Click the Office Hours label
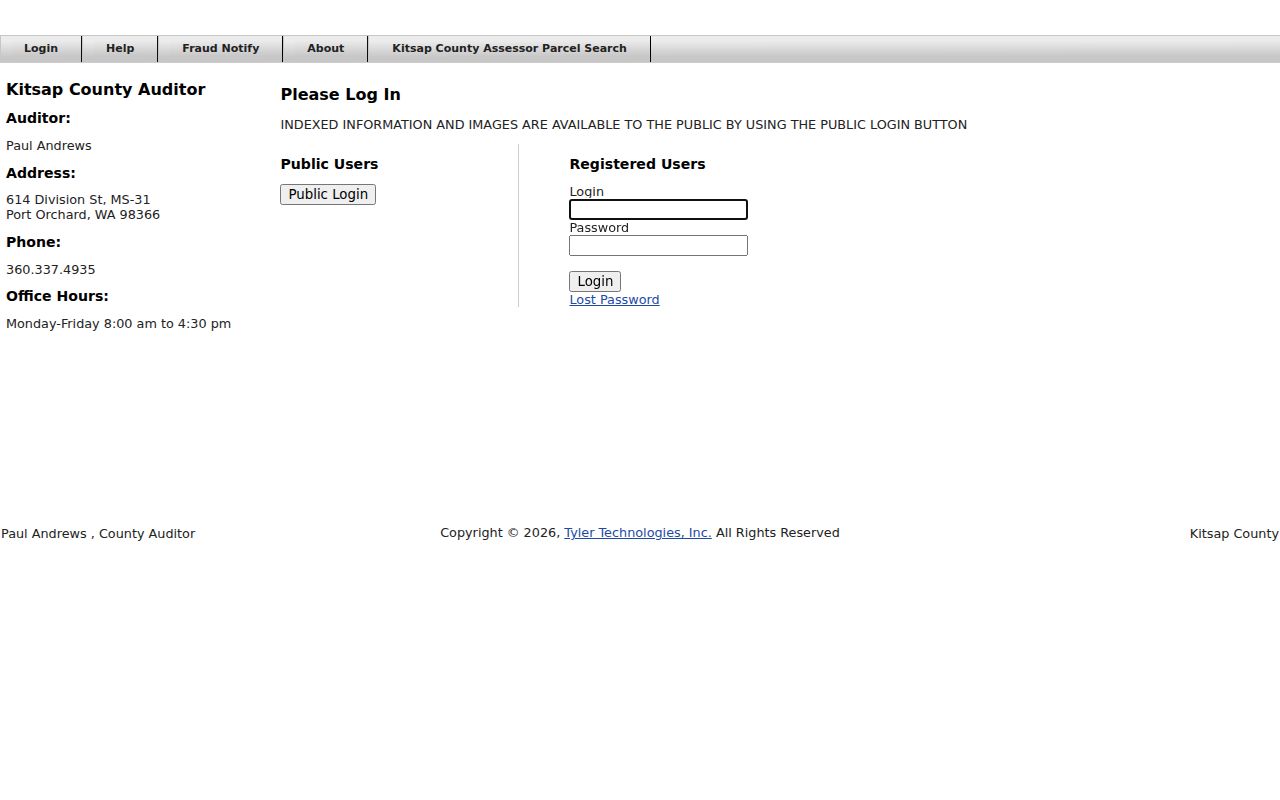Image resolution: width=1280 pixels, height=800 pixels. pos(57,296)
